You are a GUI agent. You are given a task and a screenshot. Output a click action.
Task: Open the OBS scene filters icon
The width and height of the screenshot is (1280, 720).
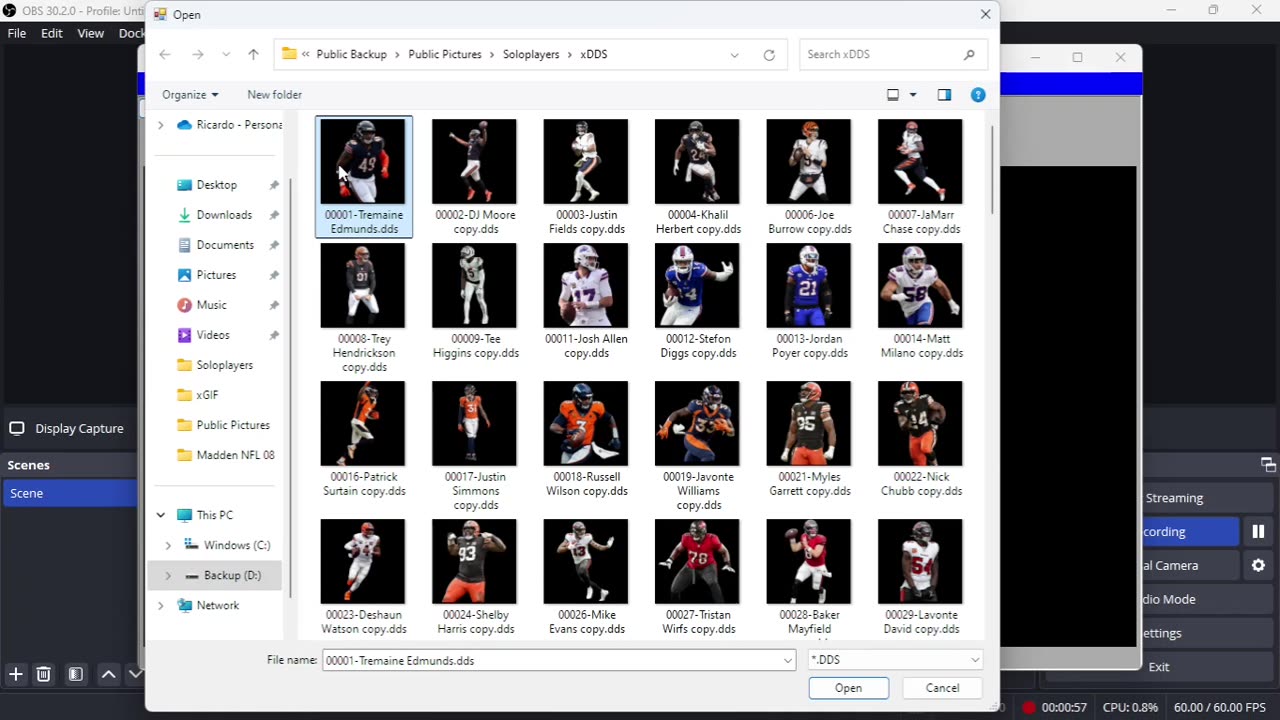tap(75, 674)
